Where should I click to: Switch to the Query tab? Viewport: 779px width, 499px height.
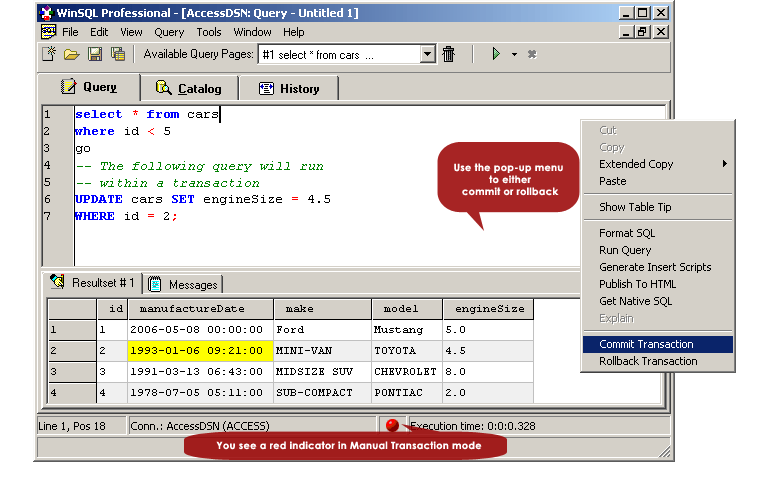89,87
